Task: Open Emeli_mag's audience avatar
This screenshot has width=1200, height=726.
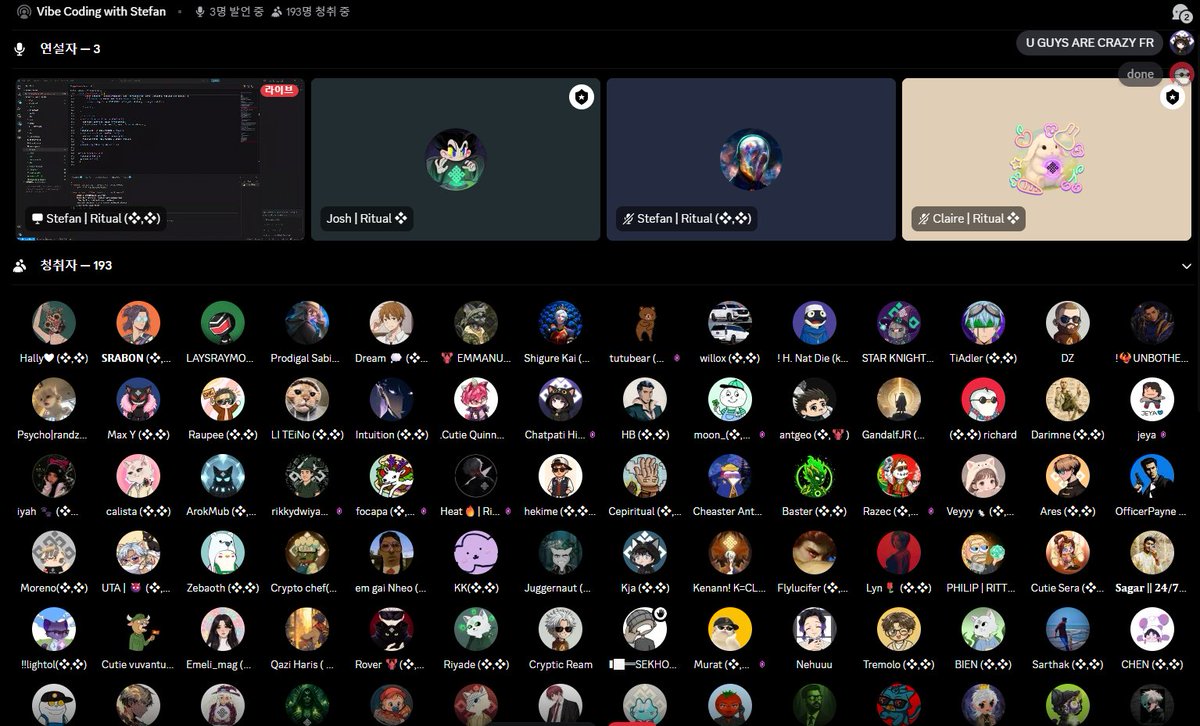Action: pos(223,630)
